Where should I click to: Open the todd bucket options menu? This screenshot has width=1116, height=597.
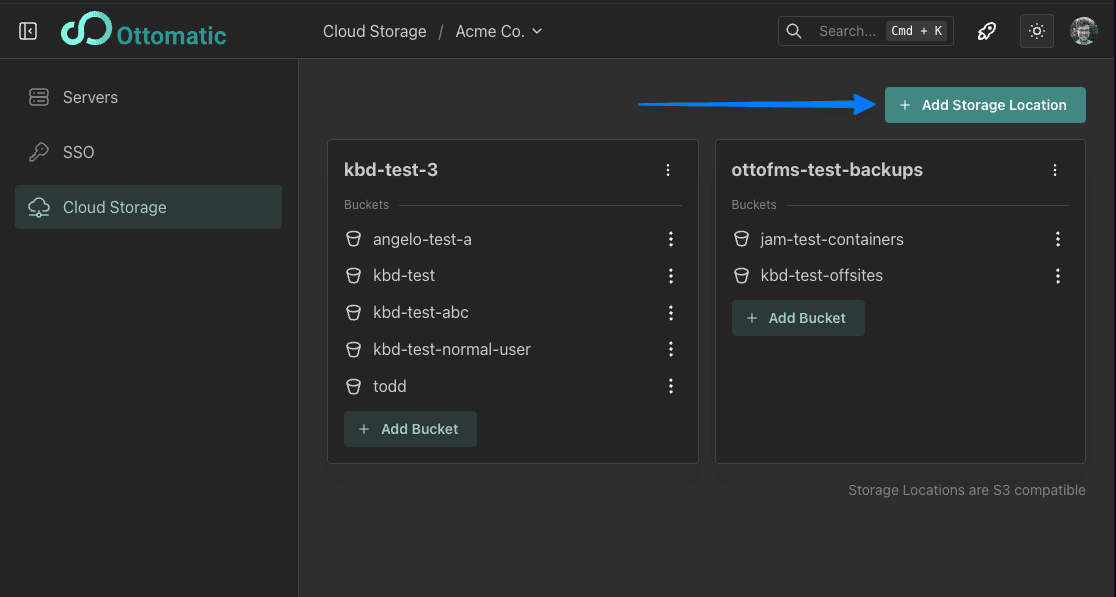[x=671, y=386]
